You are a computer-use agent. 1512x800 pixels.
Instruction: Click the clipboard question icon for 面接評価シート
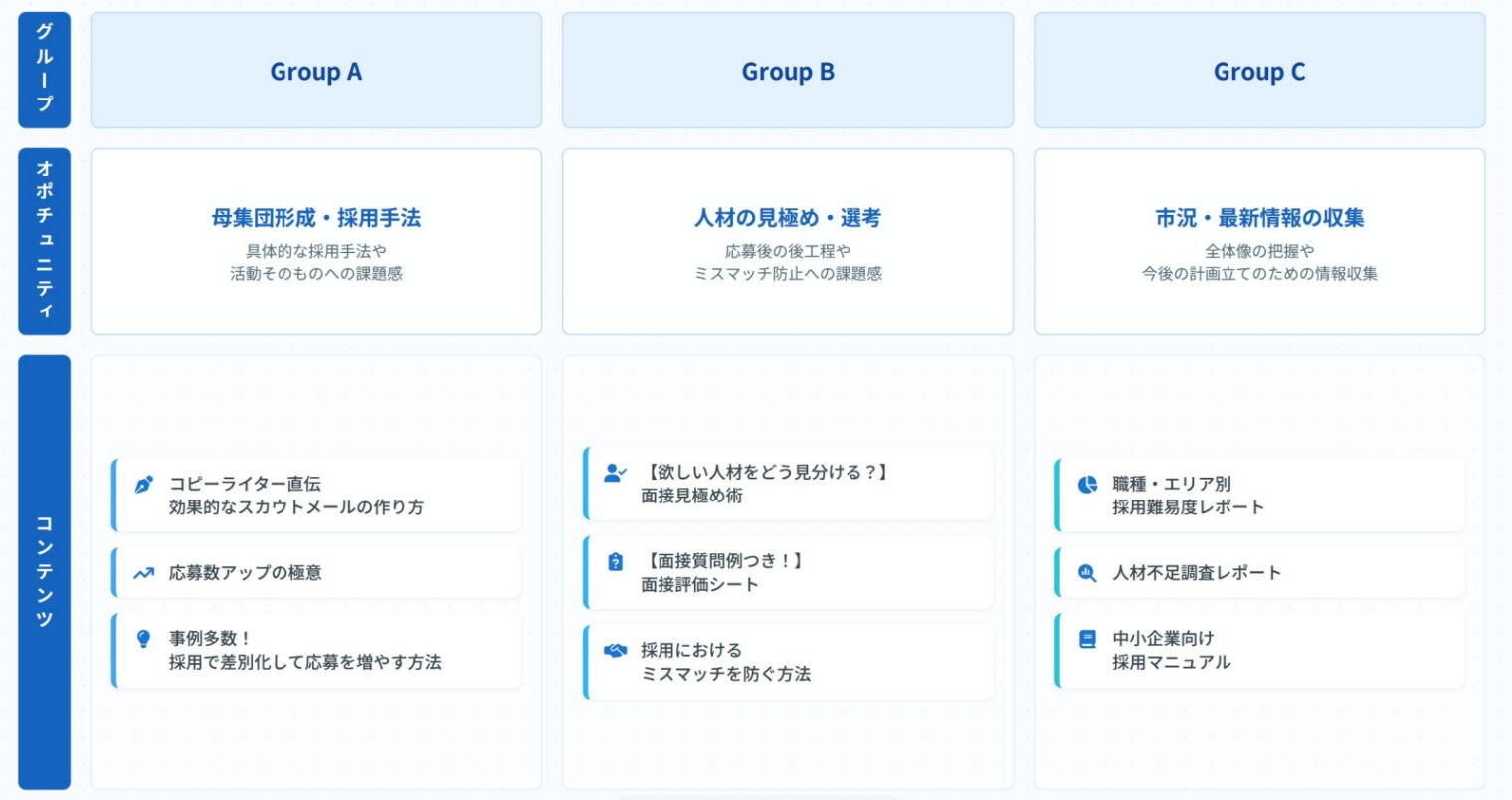point(616,562)
